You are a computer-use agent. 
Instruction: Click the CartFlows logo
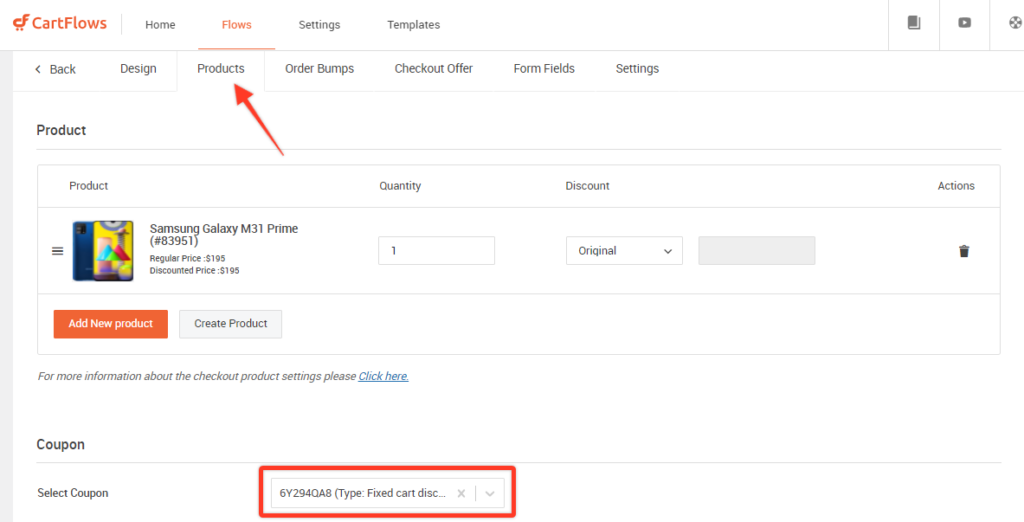pyautogui.click(x=59, y=24)
